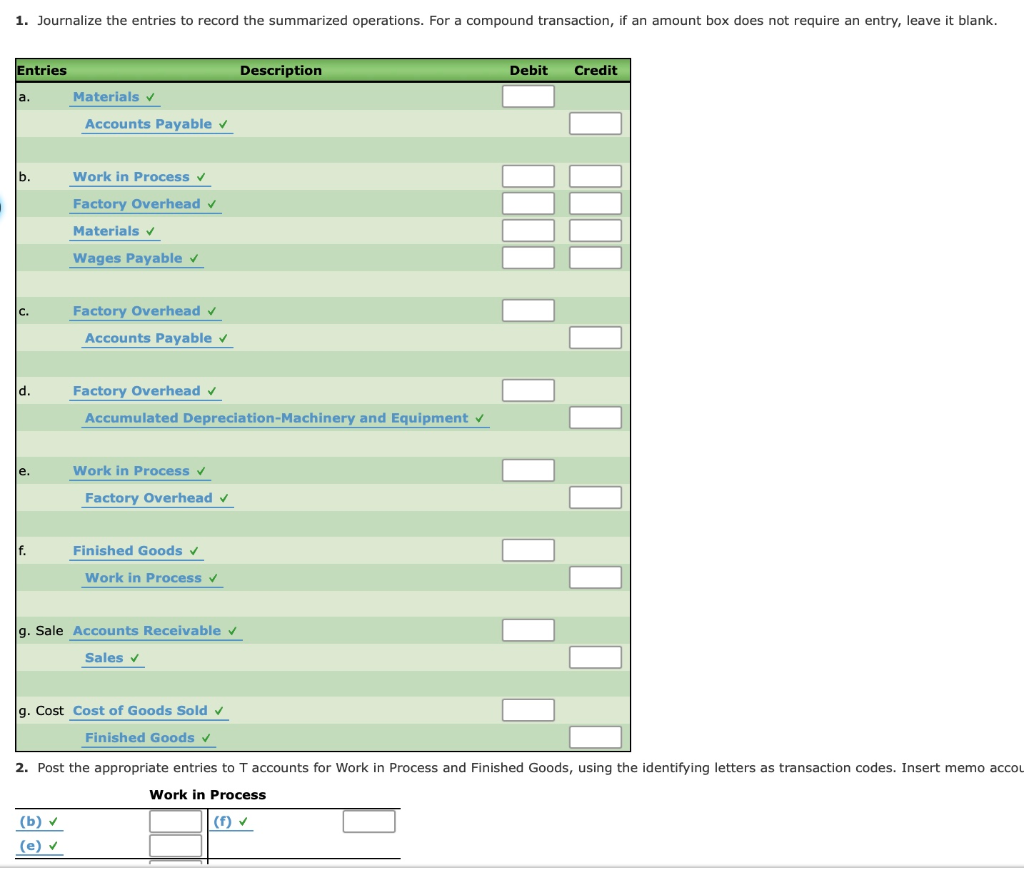1024x875 pixels.
Task: Click credit box for Work in Process, entry f
Action: pyautogui.click(x=595, y=578)
